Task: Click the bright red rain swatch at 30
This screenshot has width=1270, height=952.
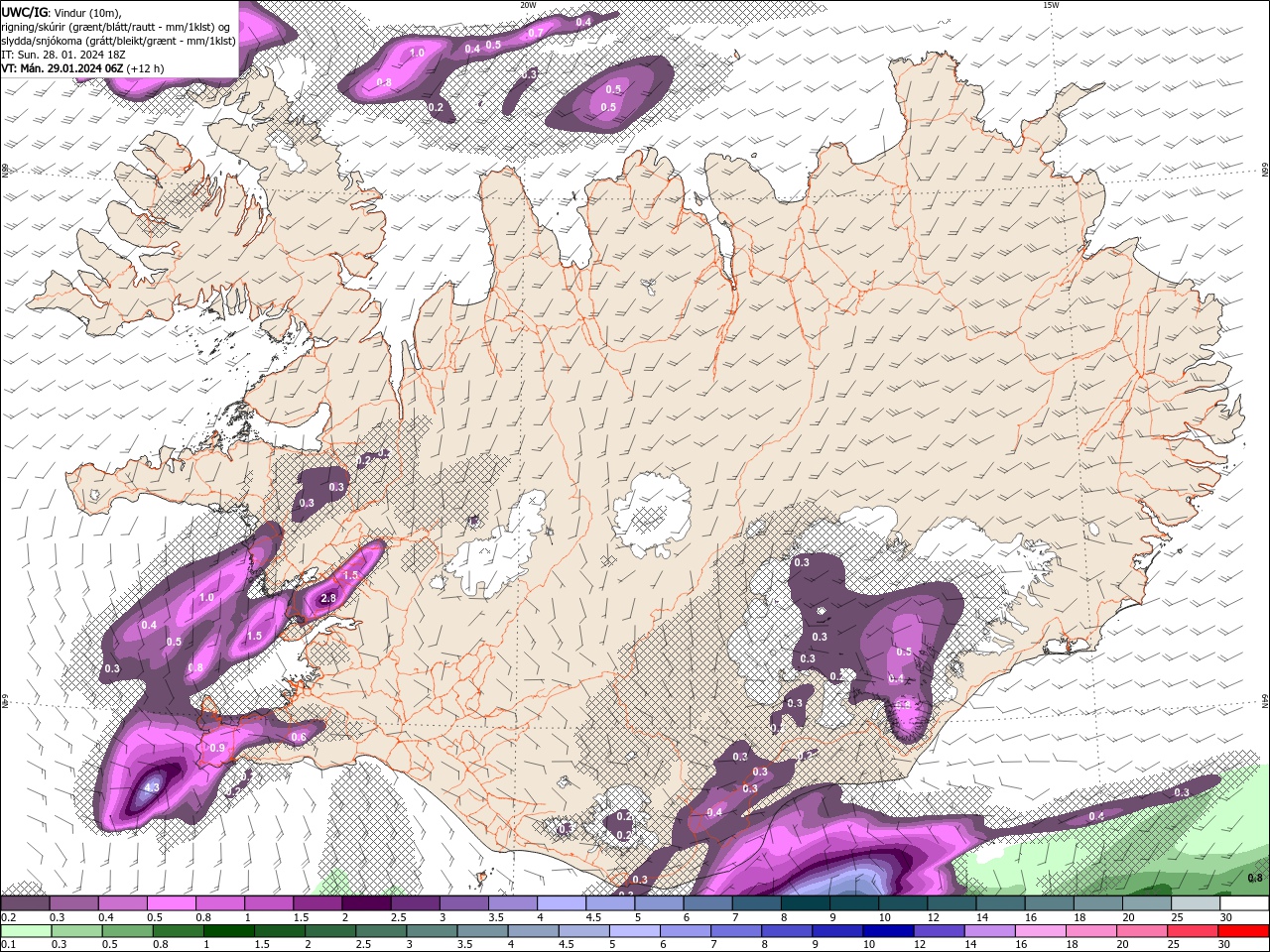Action: pos(1243,931)
